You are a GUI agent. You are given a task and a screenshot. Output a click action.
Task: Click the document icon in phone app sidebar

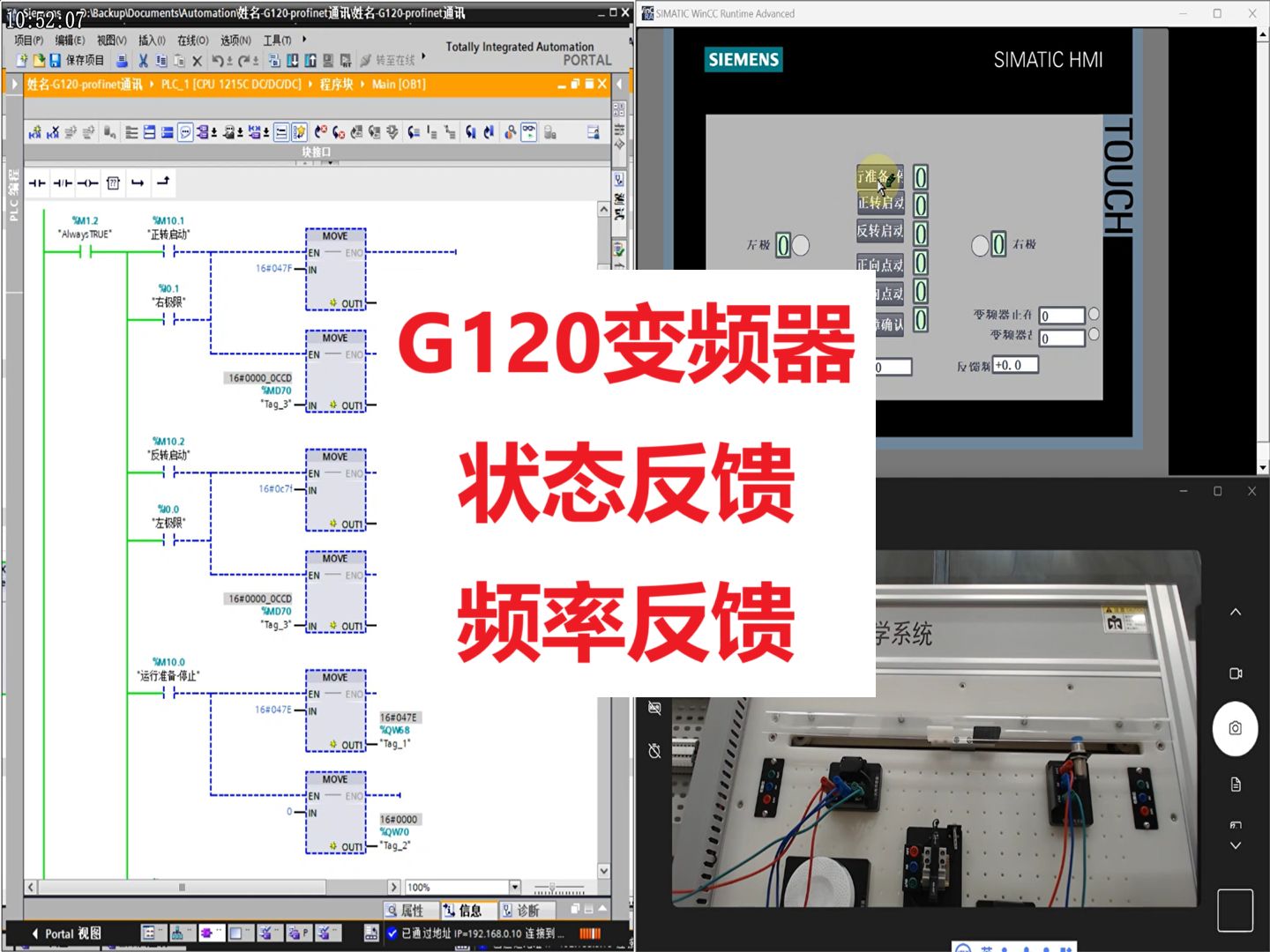click(x=1236, y=785)
